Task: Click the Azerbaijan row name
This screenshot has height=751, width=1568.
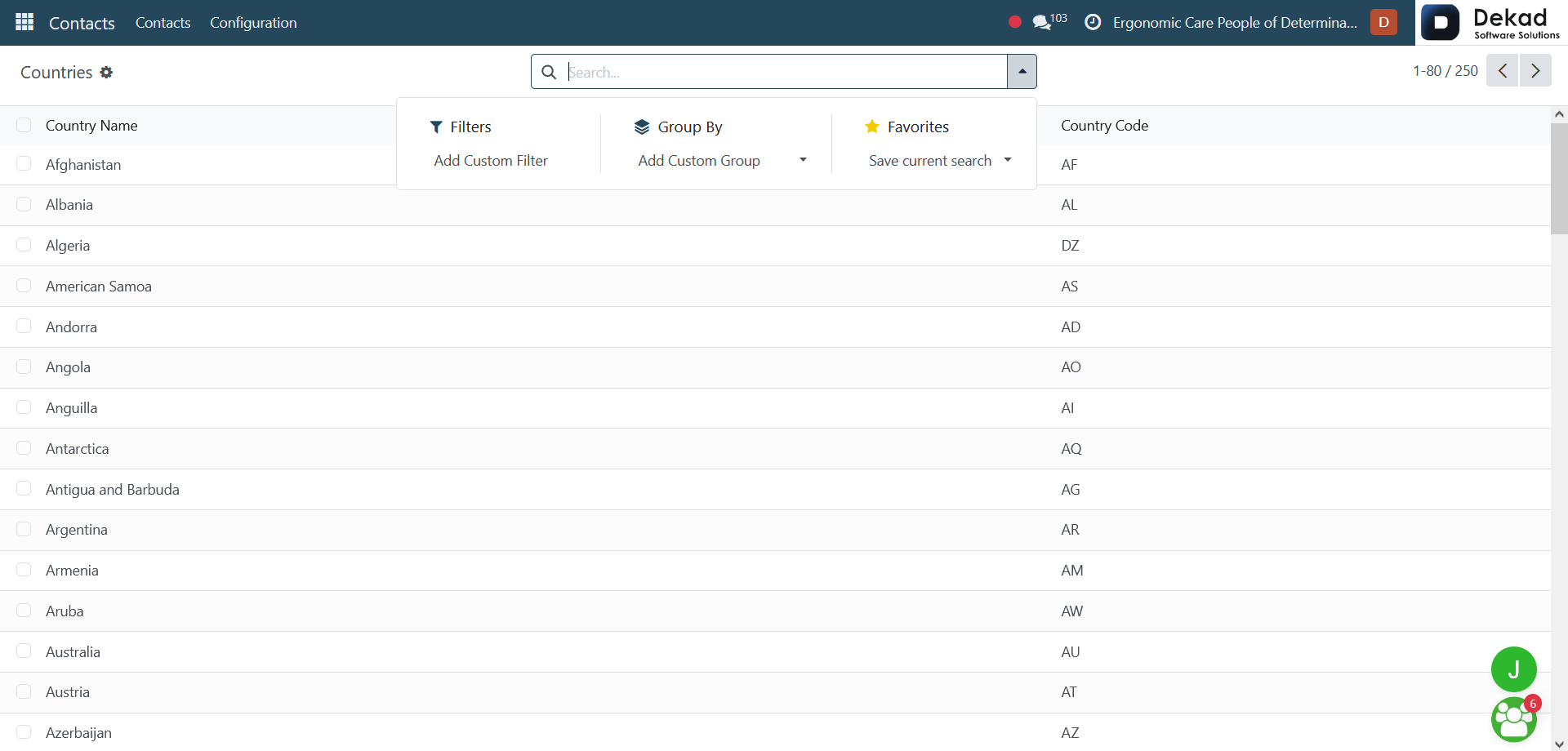Action: (78, 733)
